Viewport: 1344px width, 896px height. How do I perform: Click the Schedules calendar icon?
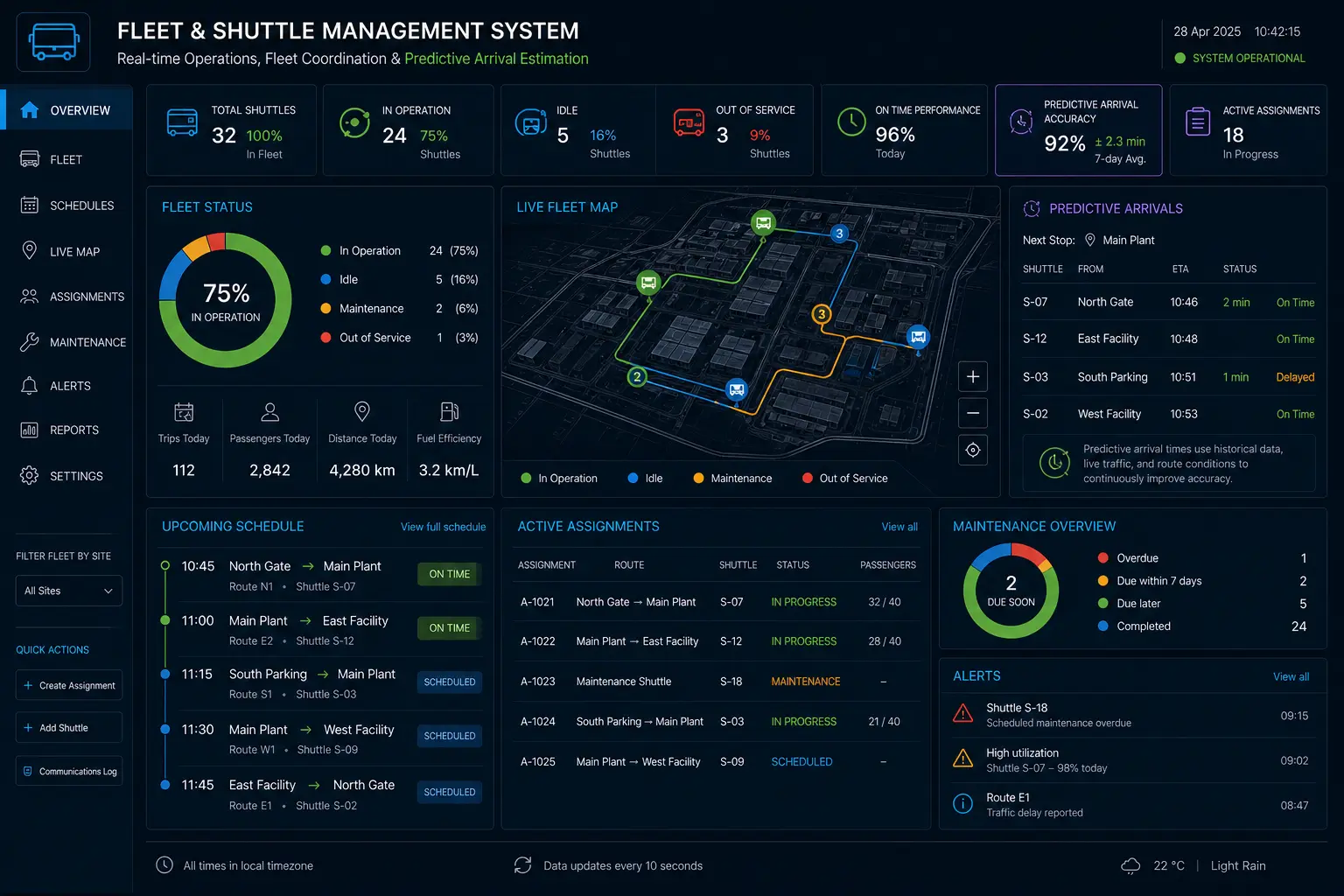[29, 205]
